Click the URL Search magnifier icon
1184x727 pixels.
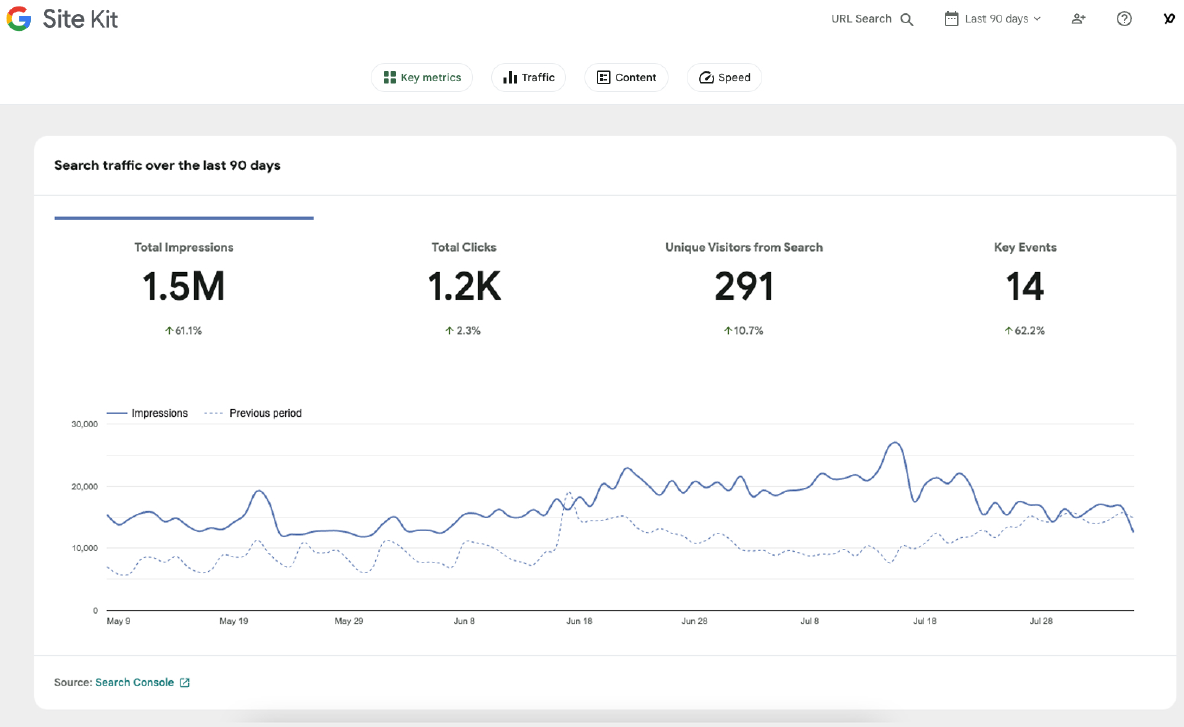point(907,19)
